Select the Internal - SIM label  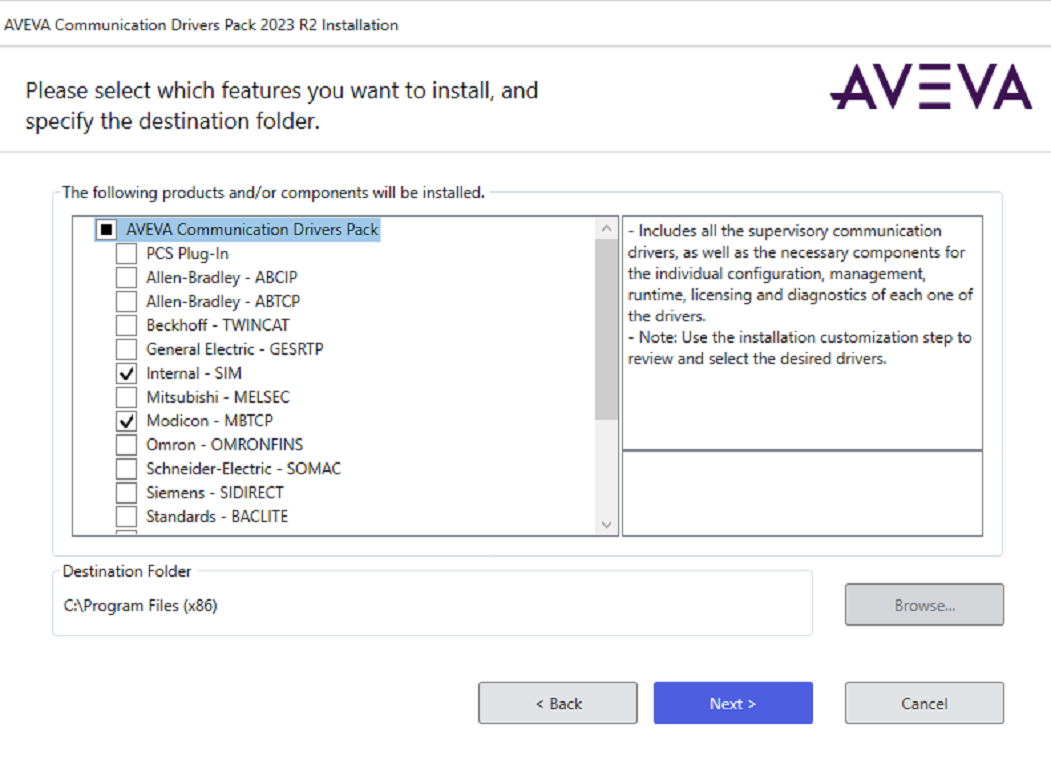point(194,373)
